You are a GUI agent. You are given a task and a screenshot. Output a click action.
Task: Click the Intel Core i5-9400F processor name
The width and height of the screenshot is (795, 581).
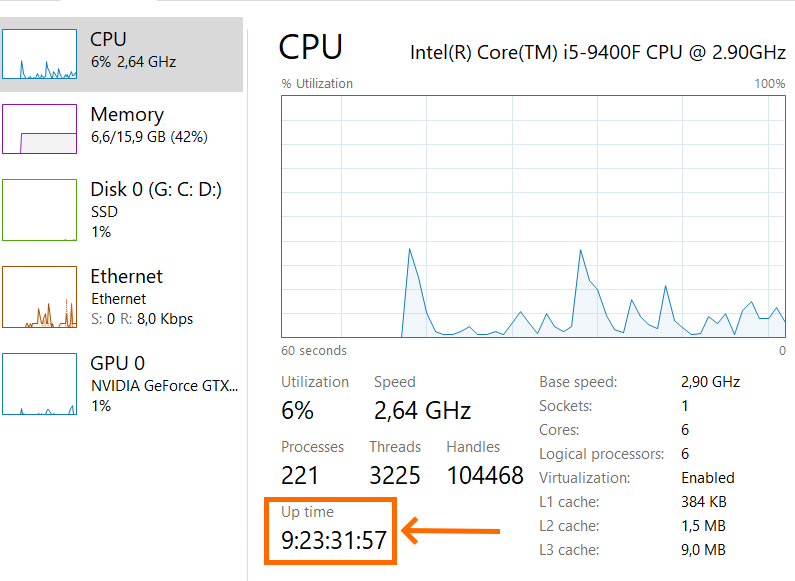[x=598, y=52]
